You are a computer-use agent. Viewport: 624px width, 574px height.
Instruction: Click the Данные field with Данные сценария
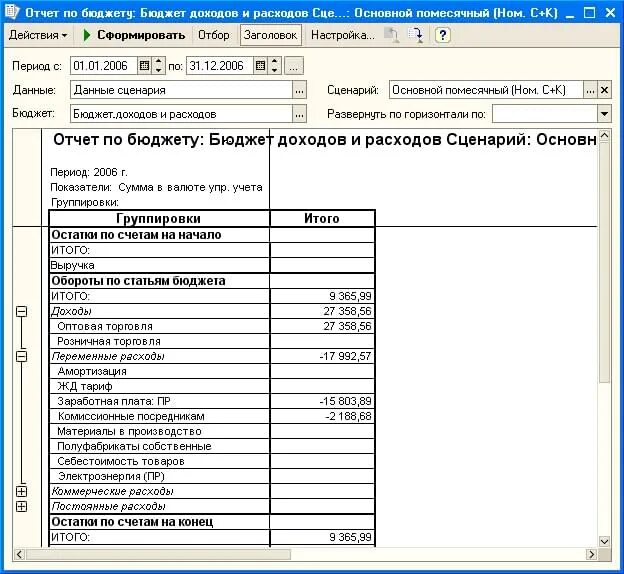pyautogui.click(x=182, y=90)
